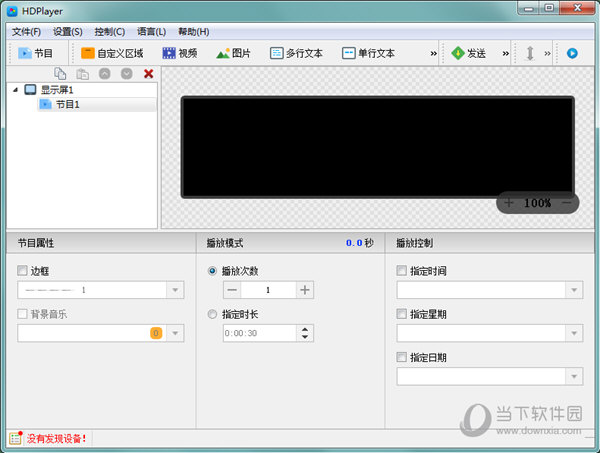Open the 设置(S) menu
Image resolution: width=600 pixels, height=453 pixels.
(68, 32)
